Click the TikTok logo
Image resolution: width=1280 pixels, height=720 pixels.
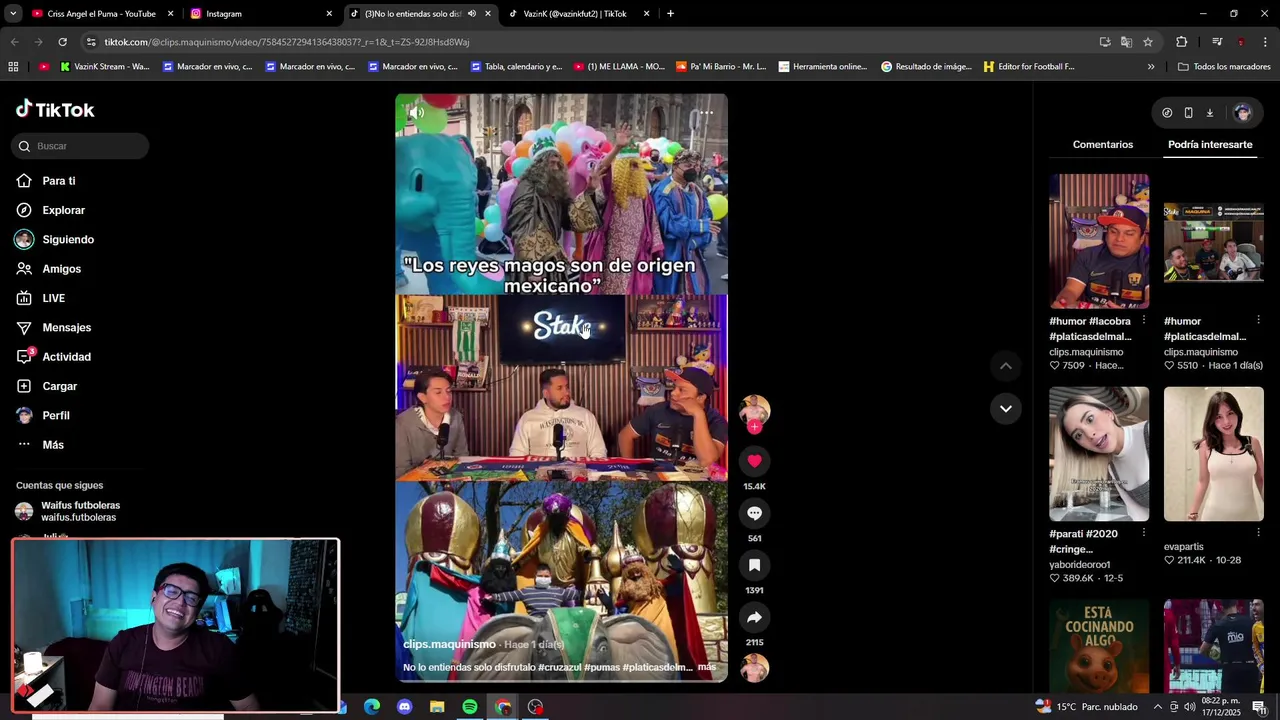tap(55, 109)
